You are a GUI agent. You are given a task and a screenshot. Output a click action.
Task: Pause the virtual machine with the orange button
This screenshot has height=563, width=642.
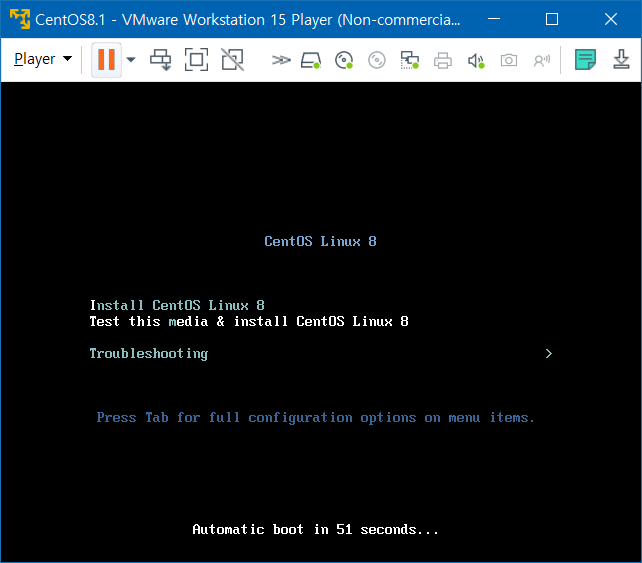click(106, 60)
